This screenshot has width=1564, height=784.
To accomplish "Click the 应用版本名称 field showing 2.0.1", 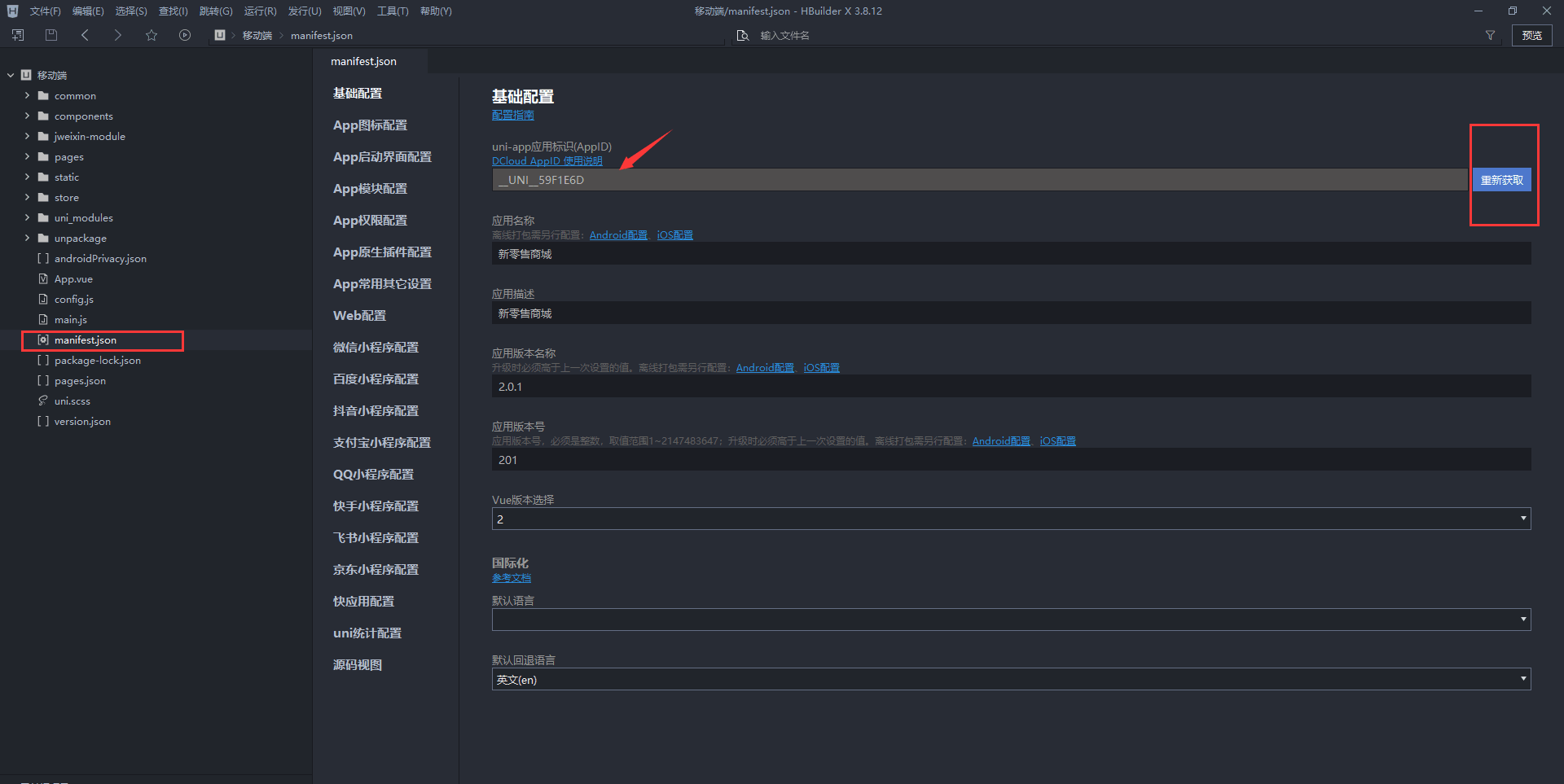I will (x=1011, y=387).
